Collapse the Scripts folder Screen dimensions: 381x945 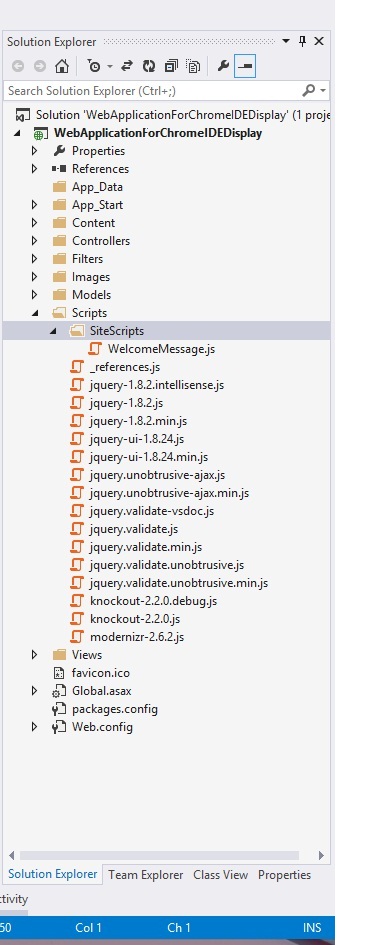(35, 313)
